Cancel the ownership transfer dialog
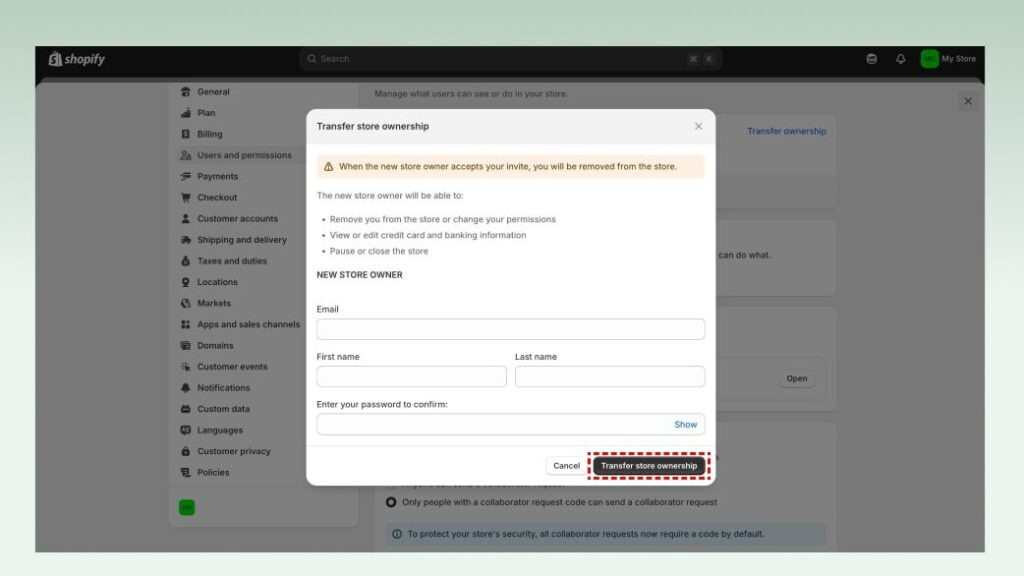Screen dimensions: 1024x576 tap(566, 465)
